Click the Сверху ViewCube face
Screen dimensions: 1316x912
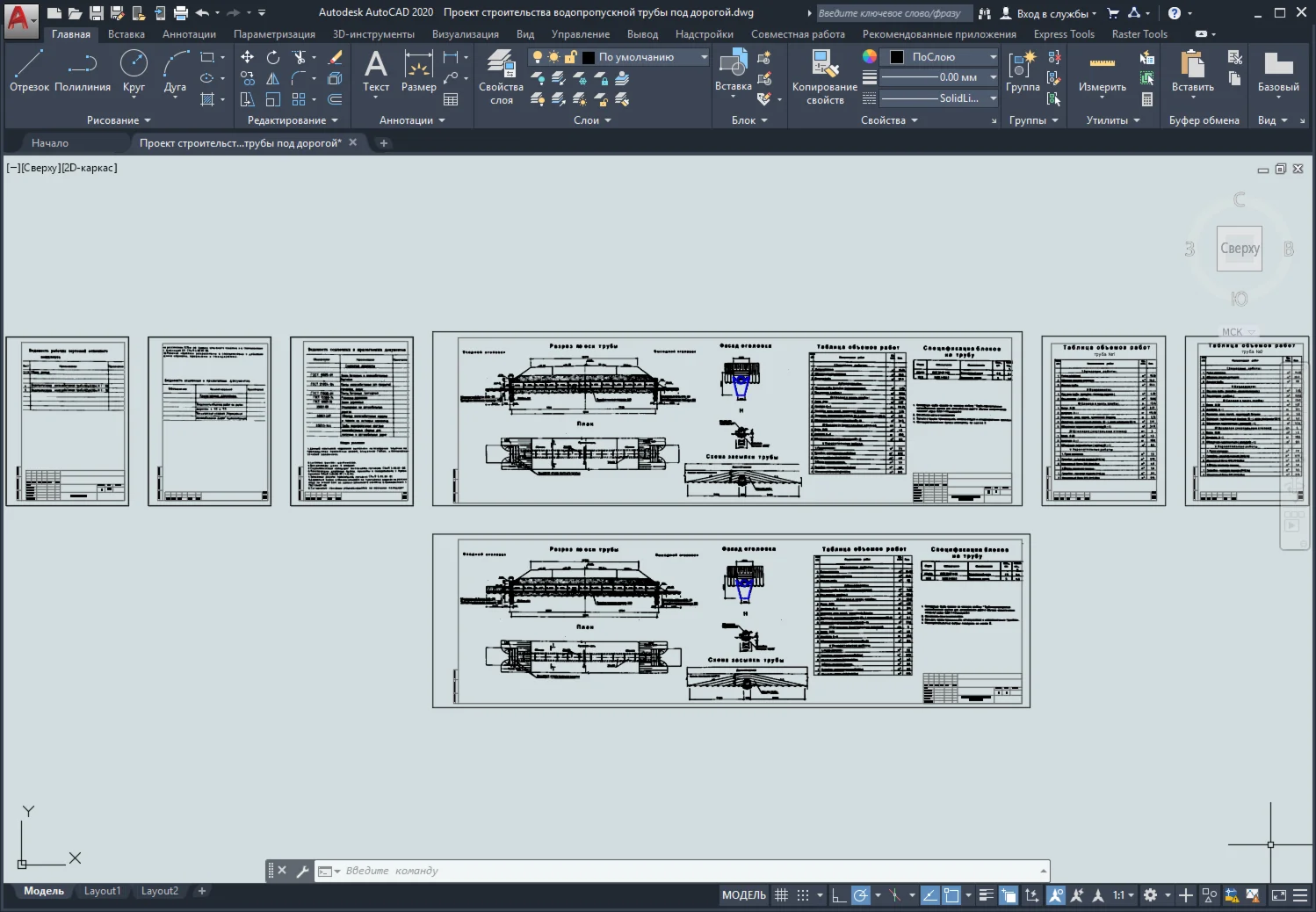[x=1240, y=249]
